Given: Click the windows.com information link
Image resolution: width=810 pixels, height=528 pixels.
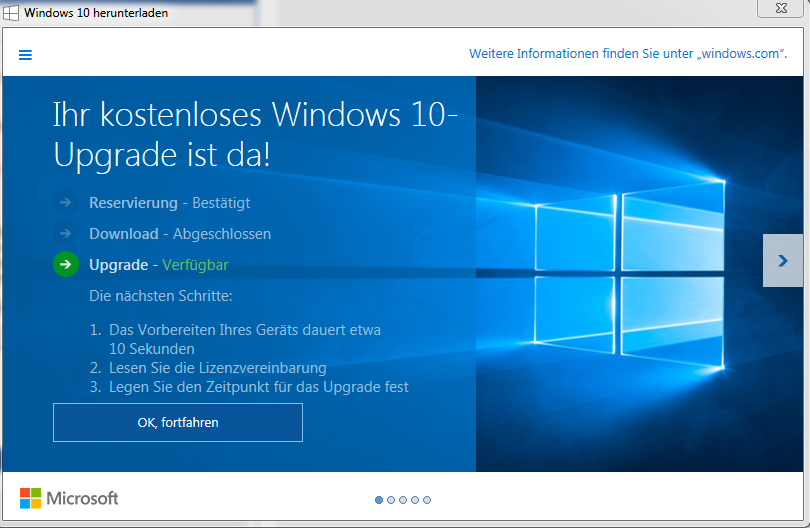Looking at the screenshot, I should pos(628,54).
